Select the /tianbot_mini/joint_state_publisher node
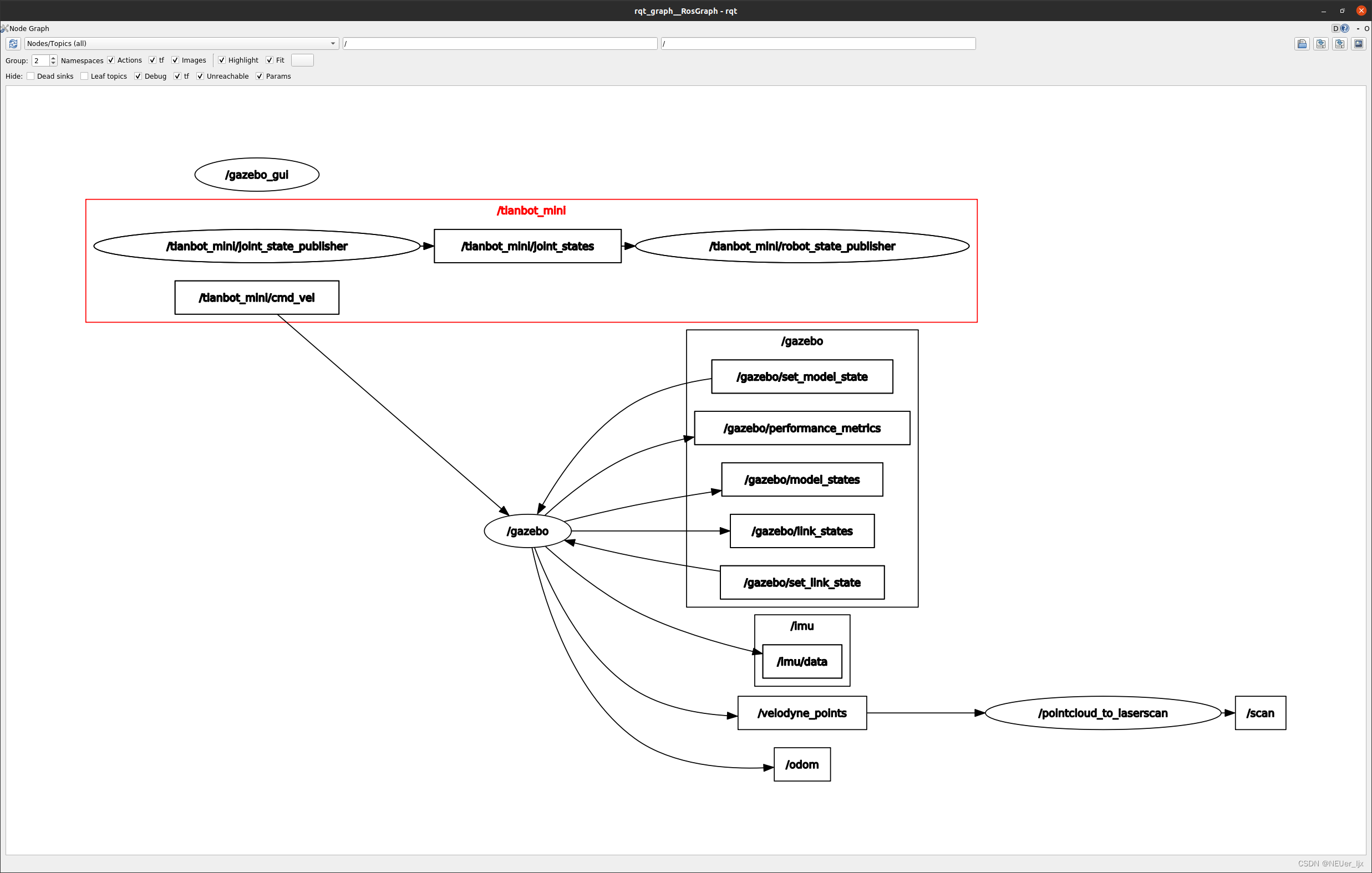 tap(257, 246)
